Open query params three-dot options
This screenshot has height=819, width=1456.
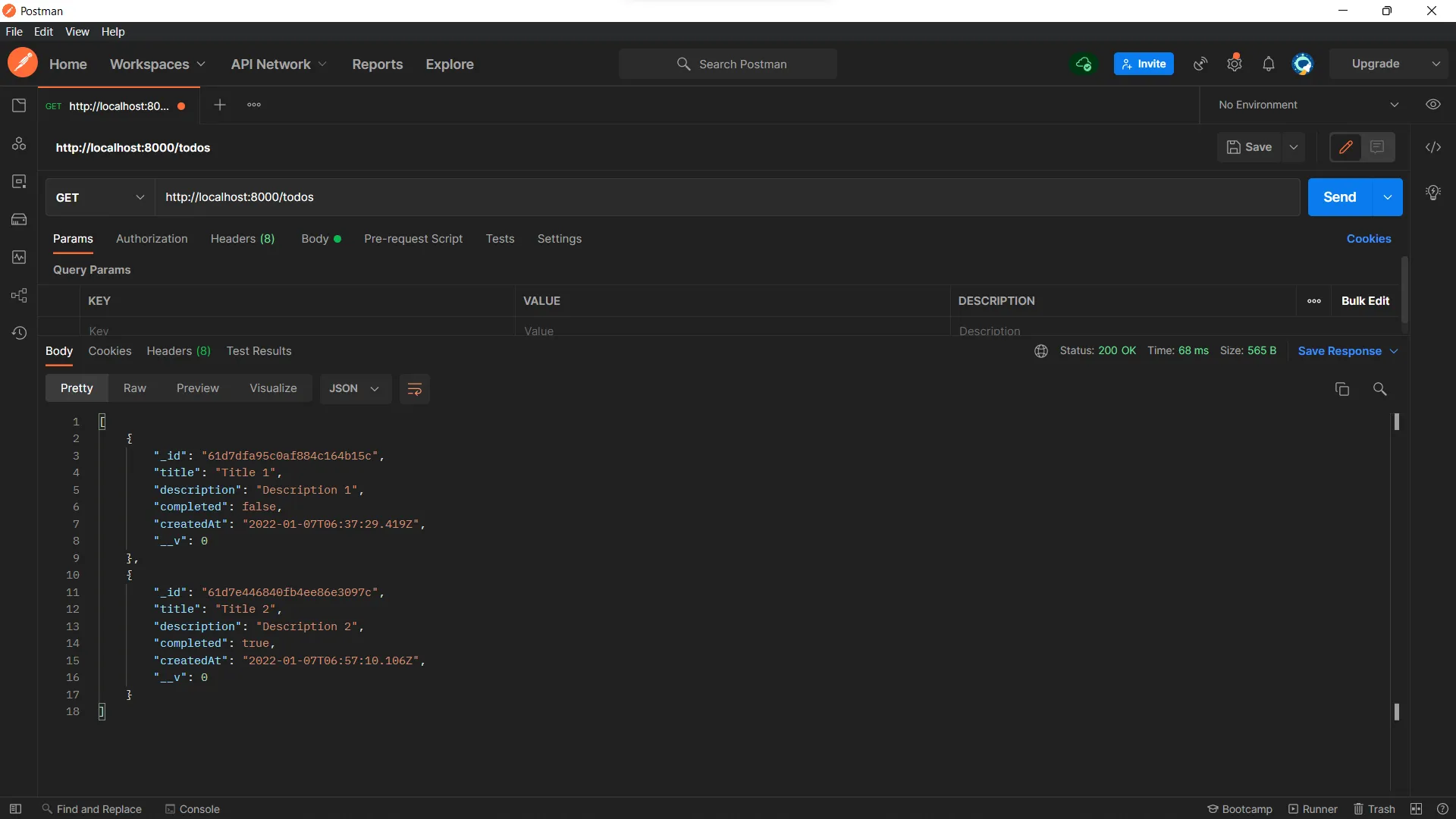pos(1314,301)
